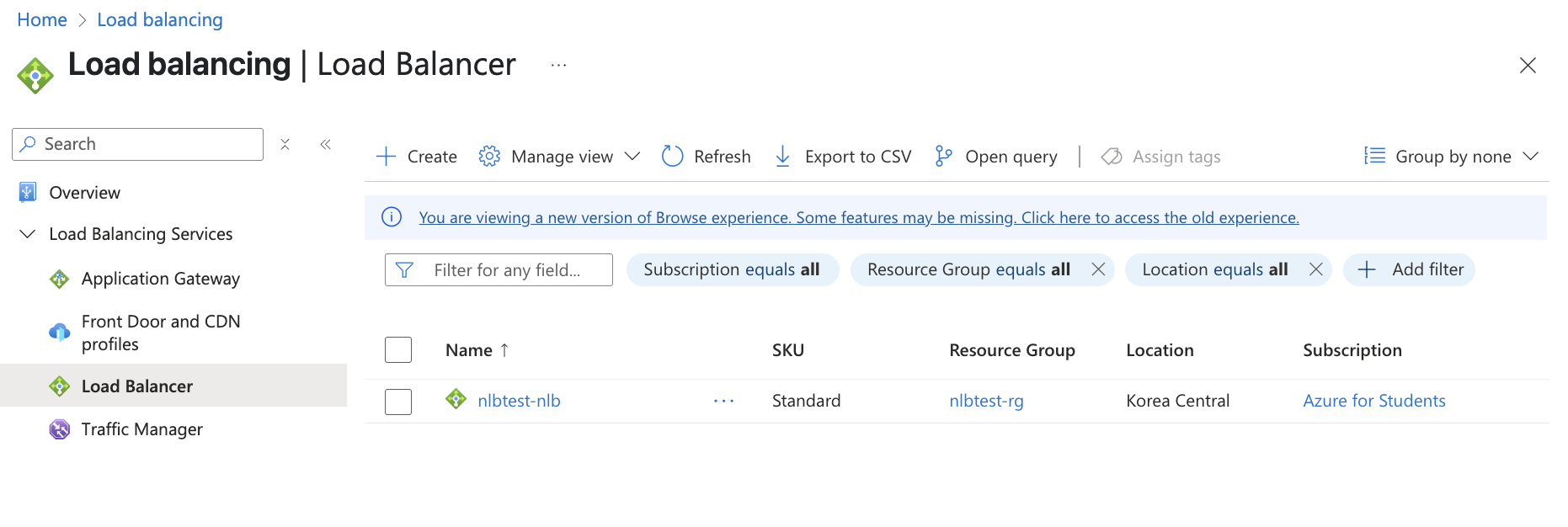
Task: Open Front Door and CDN profiles
Action: (x=161, y=333)
